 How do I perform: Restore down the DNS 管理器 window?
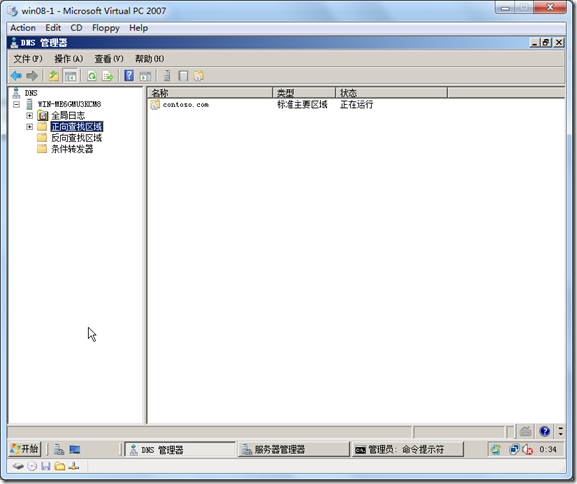tap(546, 43)
